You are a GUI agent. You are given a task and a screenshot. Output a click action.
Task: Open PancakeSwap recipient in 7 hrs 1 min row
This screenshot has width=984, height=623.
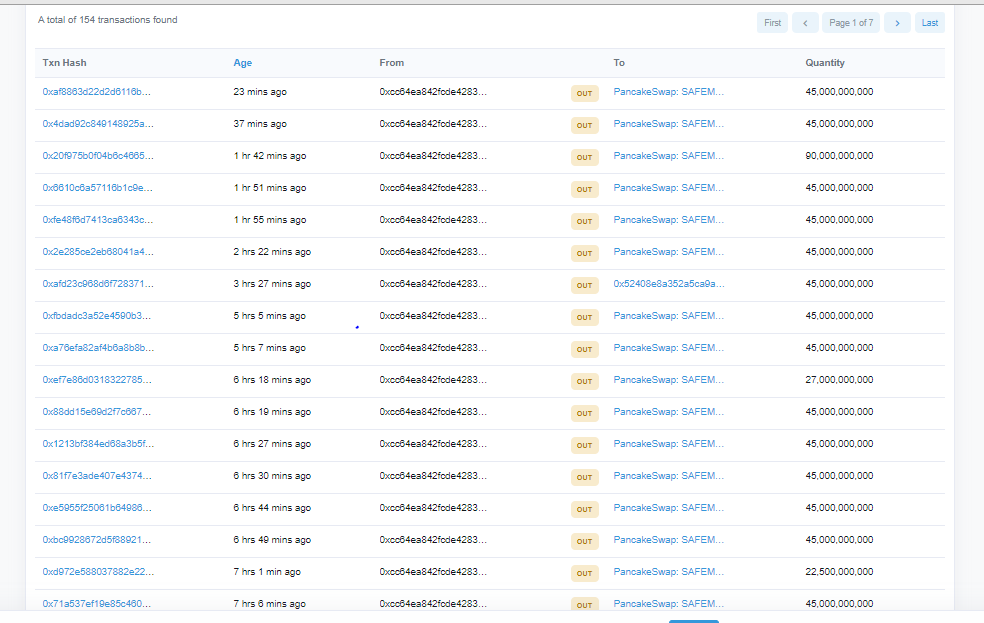(669, 572)
